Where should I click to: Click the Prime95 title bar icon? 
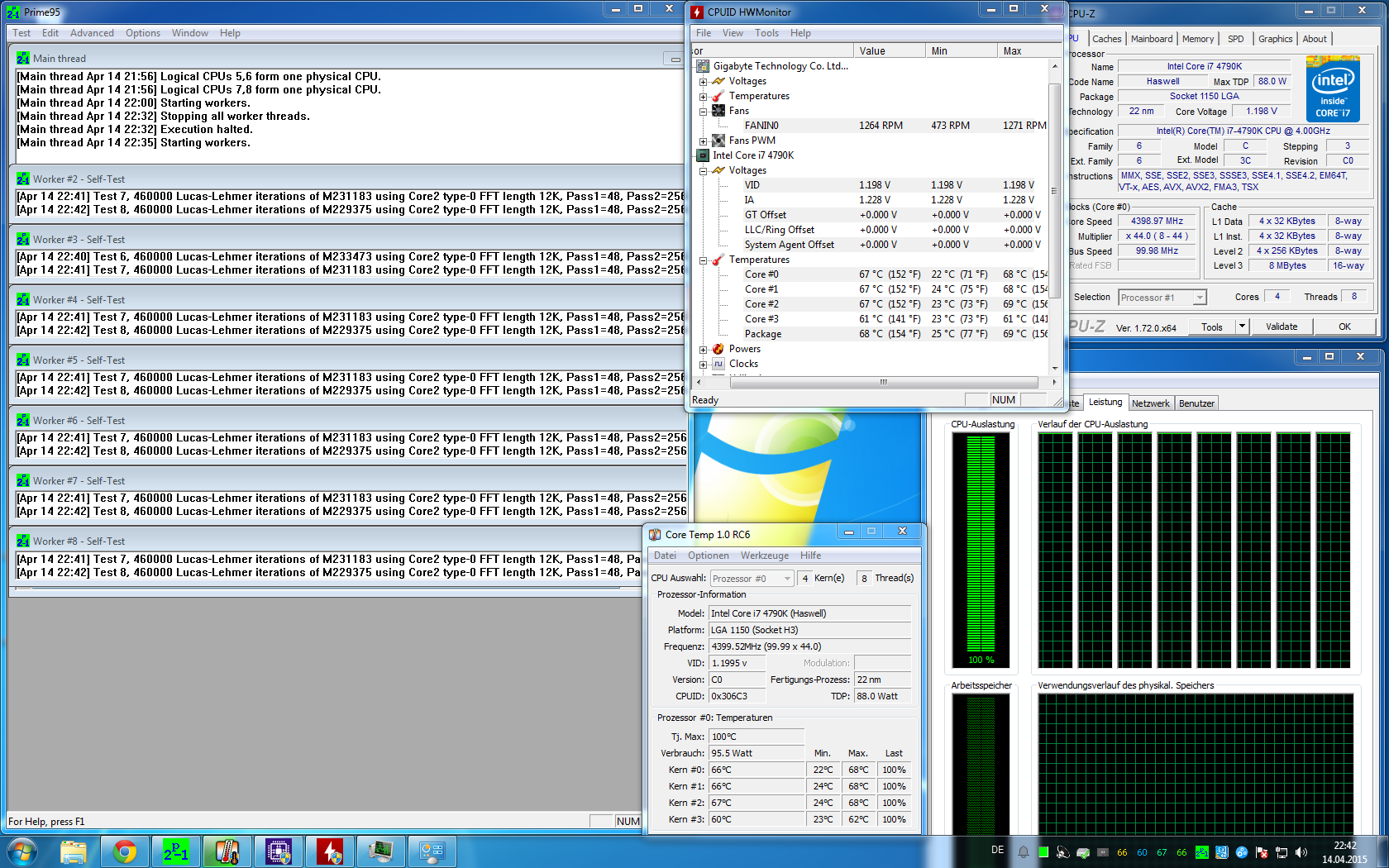point(13,12)
